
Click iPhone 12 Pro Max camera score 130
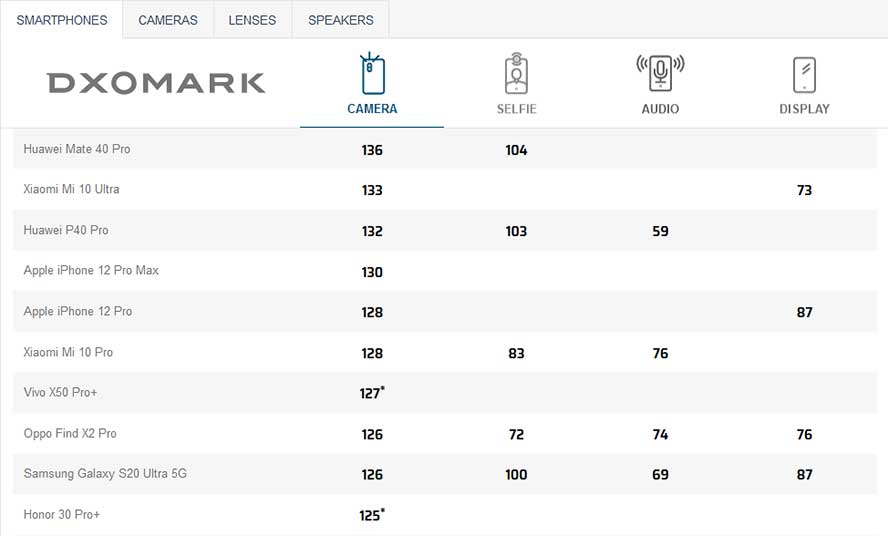pyautogui.click(x=372, y=272)
